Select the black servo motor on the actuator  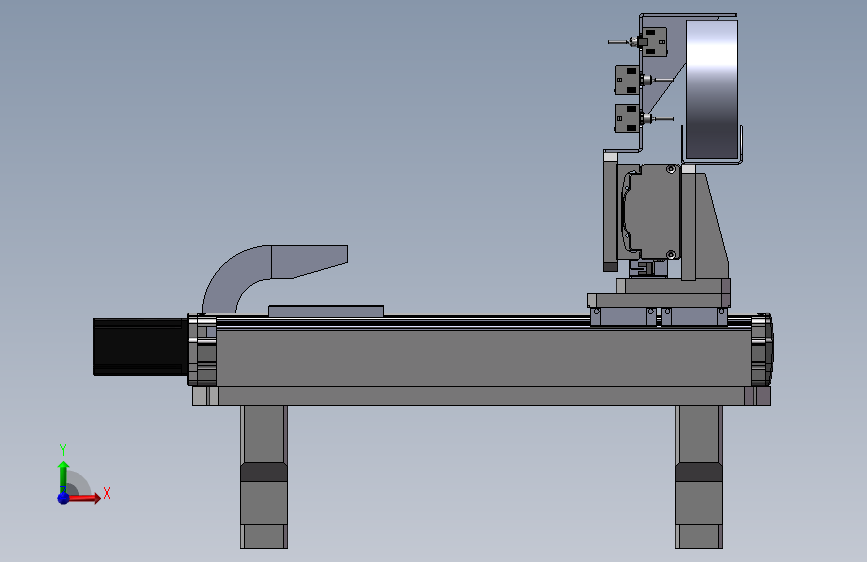pyautogui.click(x=140, y=347)
